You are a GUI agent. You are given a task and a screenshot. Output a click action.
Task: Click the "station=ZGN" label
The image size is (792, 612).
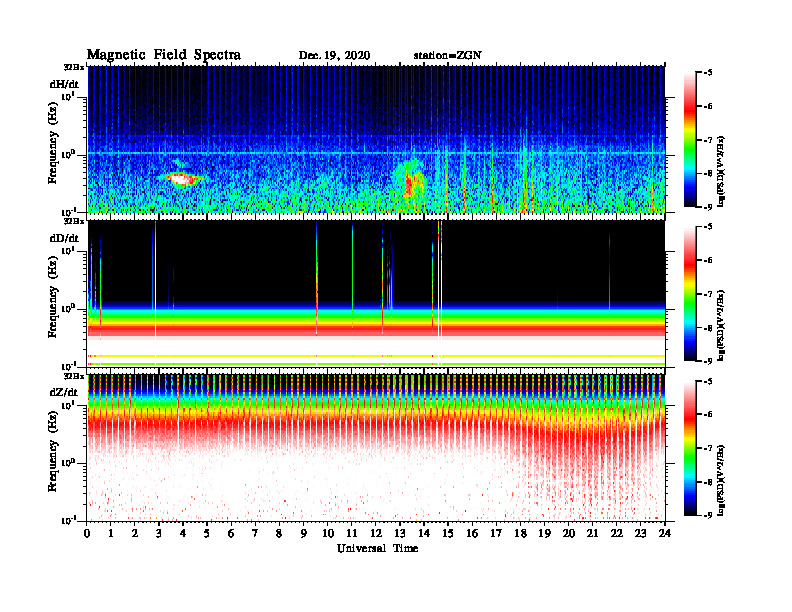448,56
